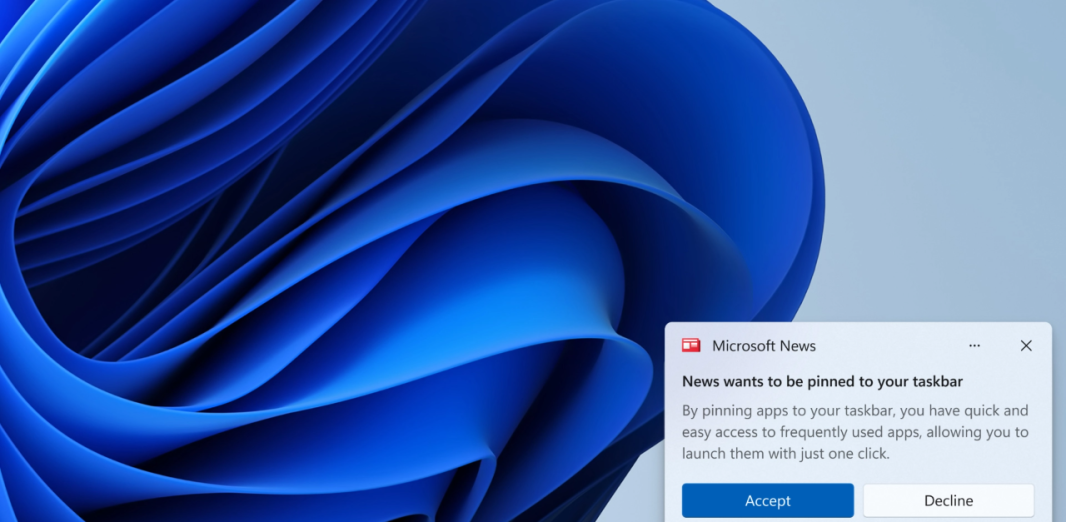Click the notification text starting "By pinning apps"
1066x522 pixels.
pyautogui.click(x=855, y=432)
